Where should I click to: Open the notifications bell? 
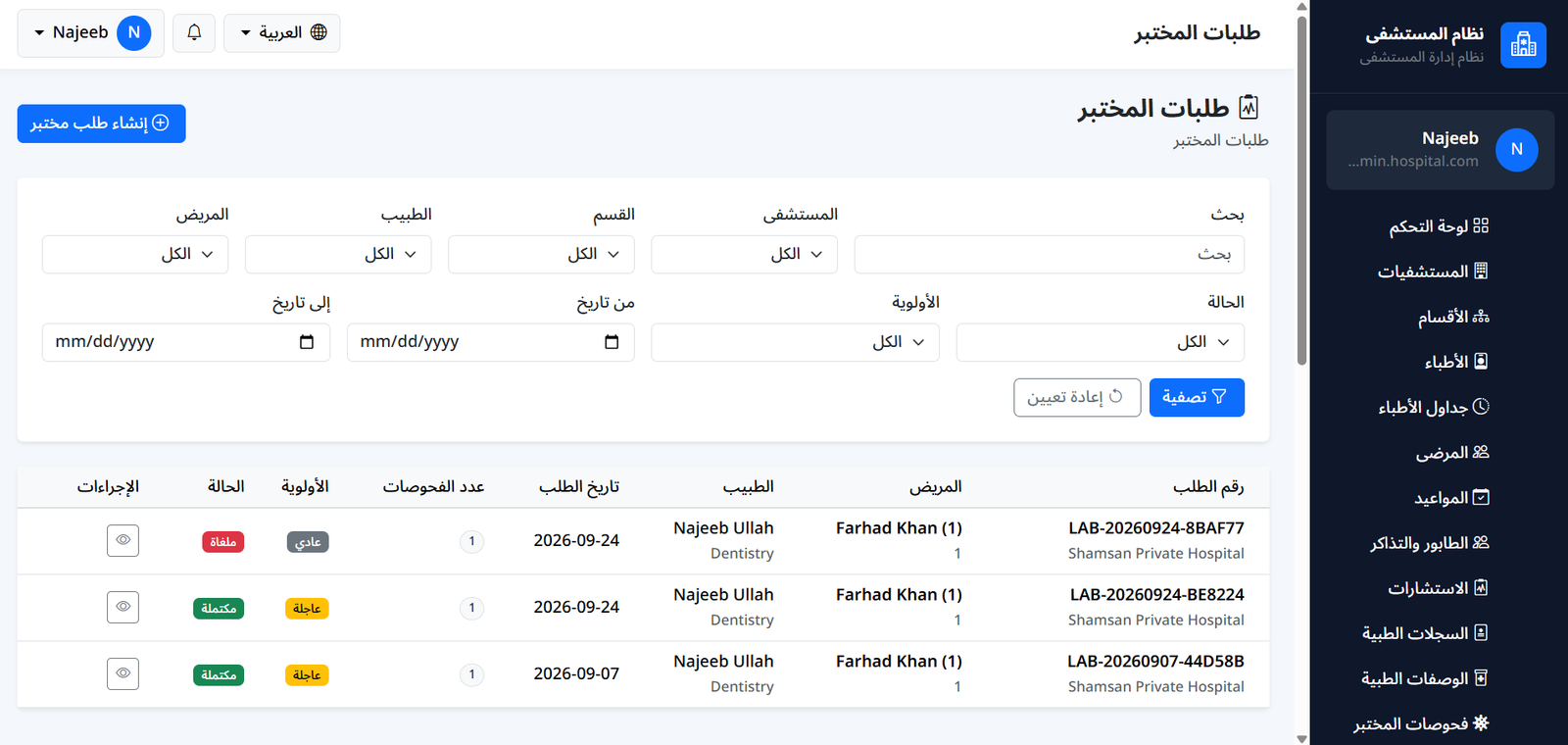(x=194, y=32)
